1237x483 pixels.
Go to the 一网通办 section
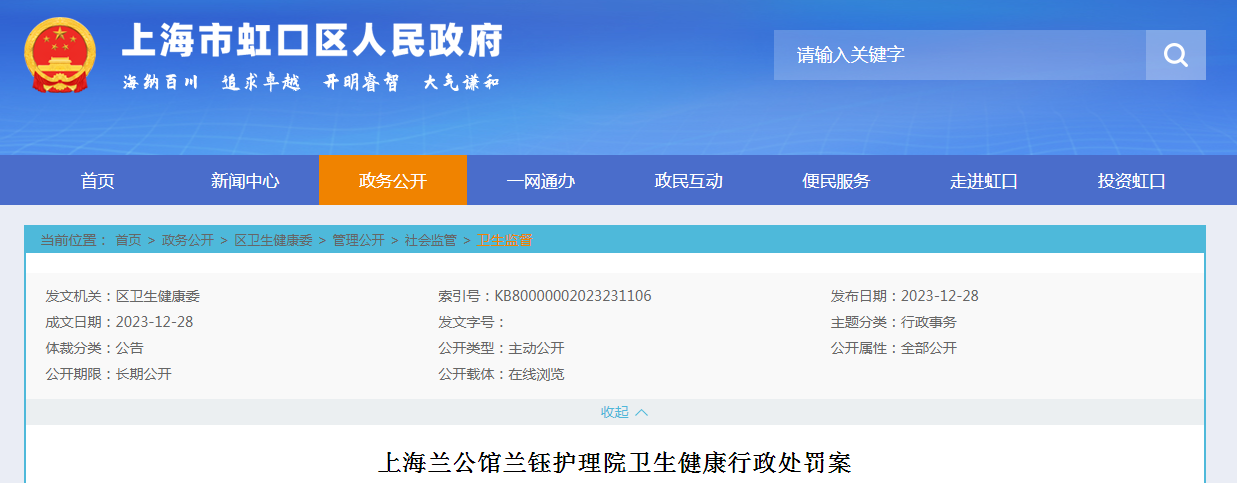(541, 181)
